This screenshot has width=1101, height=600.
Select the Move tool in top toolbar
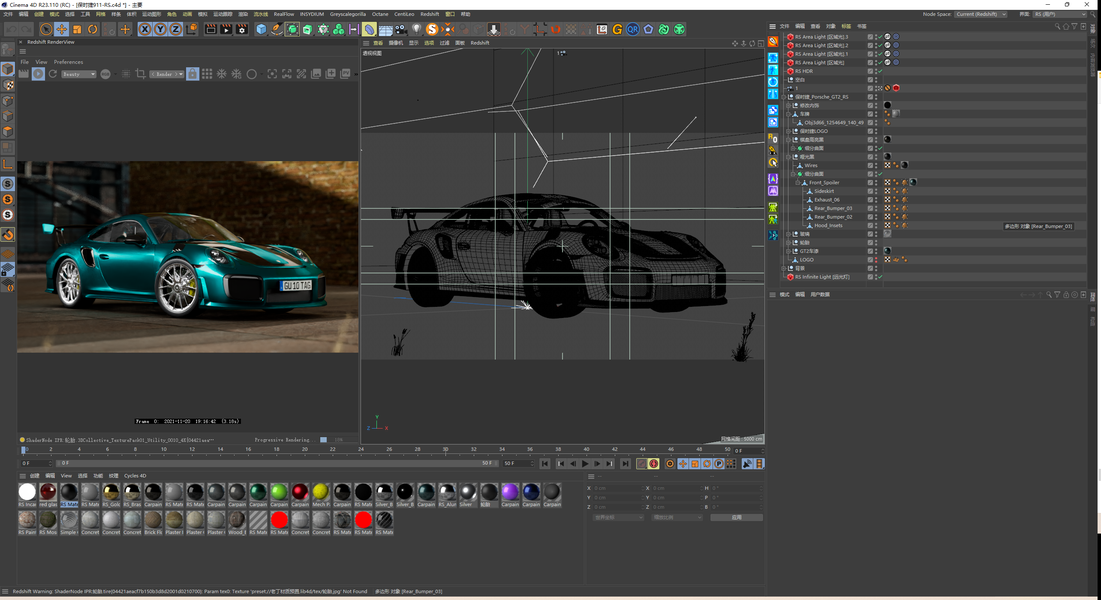pos(61,30)
